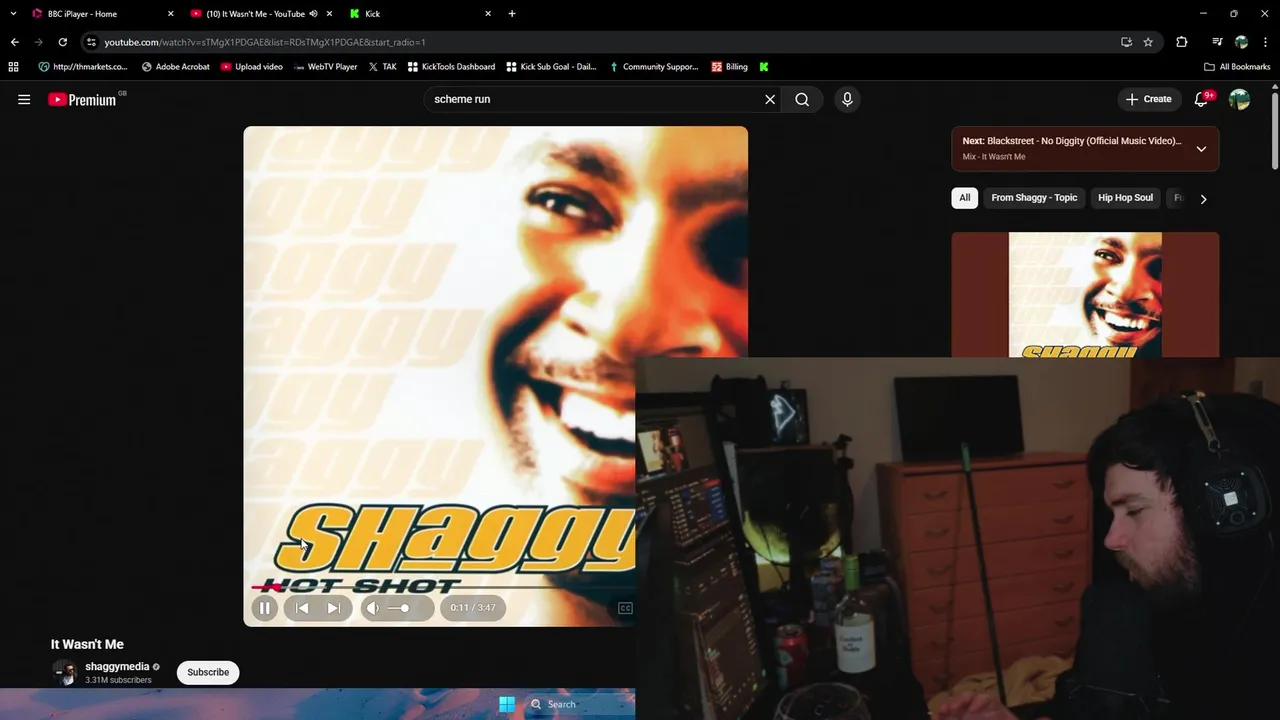Open the Community Support bookmark
The image size is (1280, 720).
tap(654, 67)
